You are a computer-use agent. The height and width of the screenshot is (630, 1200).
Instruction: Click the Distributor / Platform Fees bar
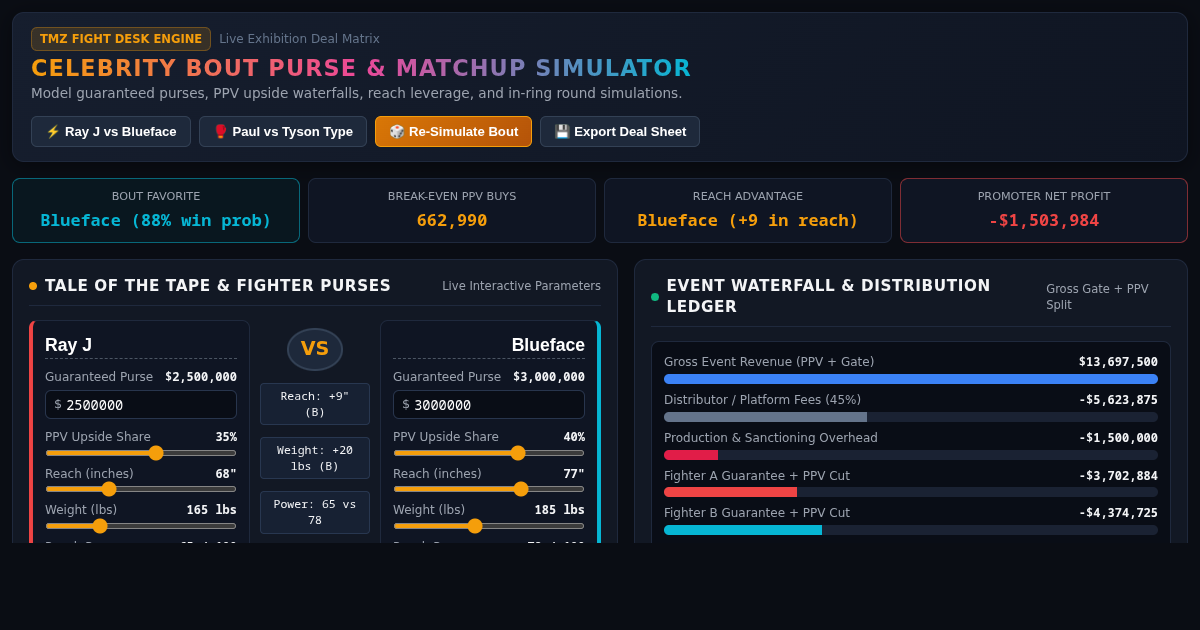point(911,417)
